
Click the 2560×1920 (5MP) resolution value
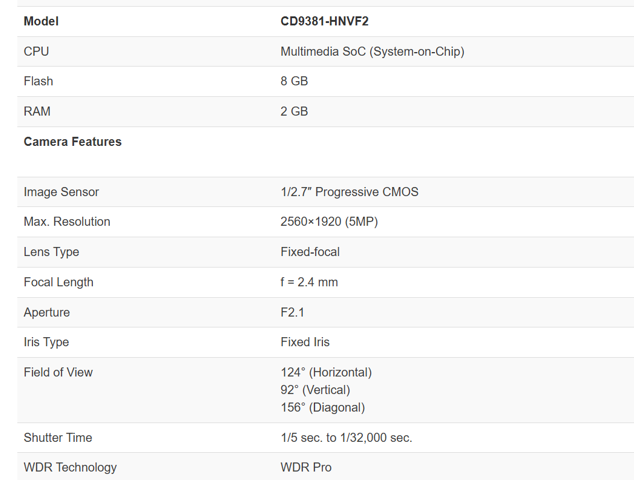coord(329,222)
